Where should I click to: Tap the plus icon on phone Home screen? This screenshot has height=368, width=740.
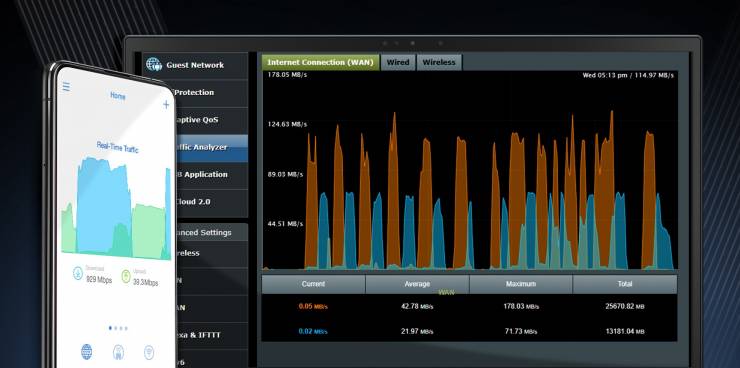click(x=166, y=105)
